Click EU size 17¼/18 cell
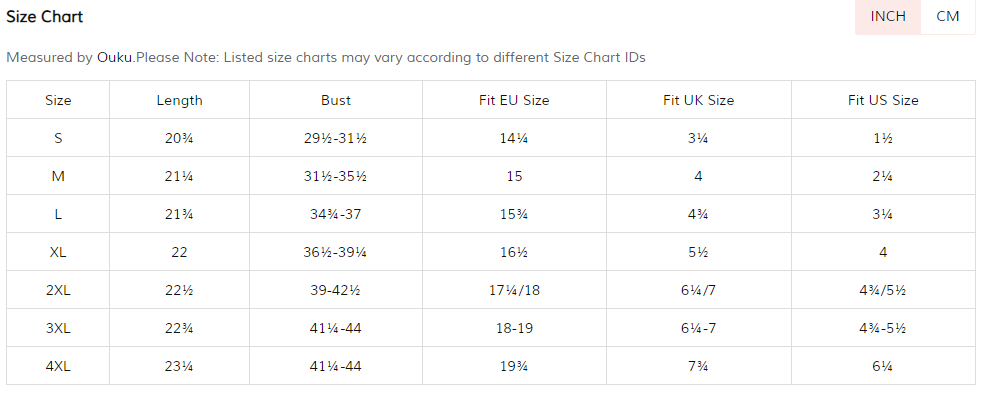The height and width of the screenshot is (402, 981). [514, 290]
